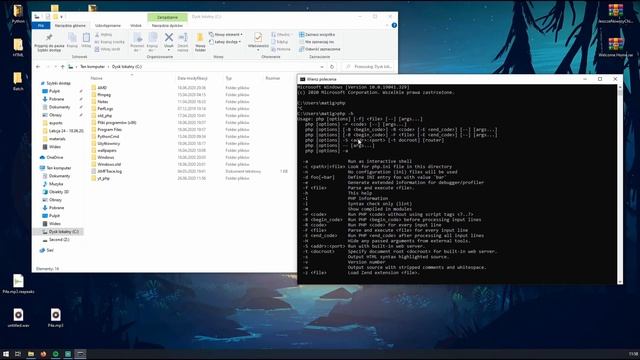640x360 pixels.
Task: Click the Command Prompt taskbar icon
Action: click(81, 354)
